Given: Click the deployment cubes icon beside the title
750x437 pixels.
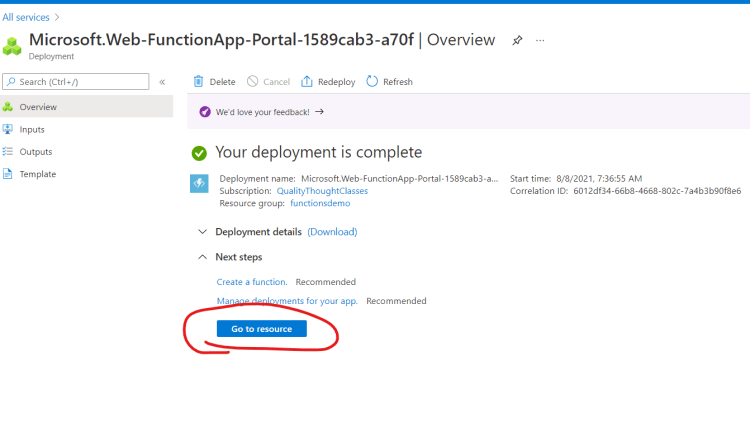Looking at the screenshot, I should click(x=12, y=46).
